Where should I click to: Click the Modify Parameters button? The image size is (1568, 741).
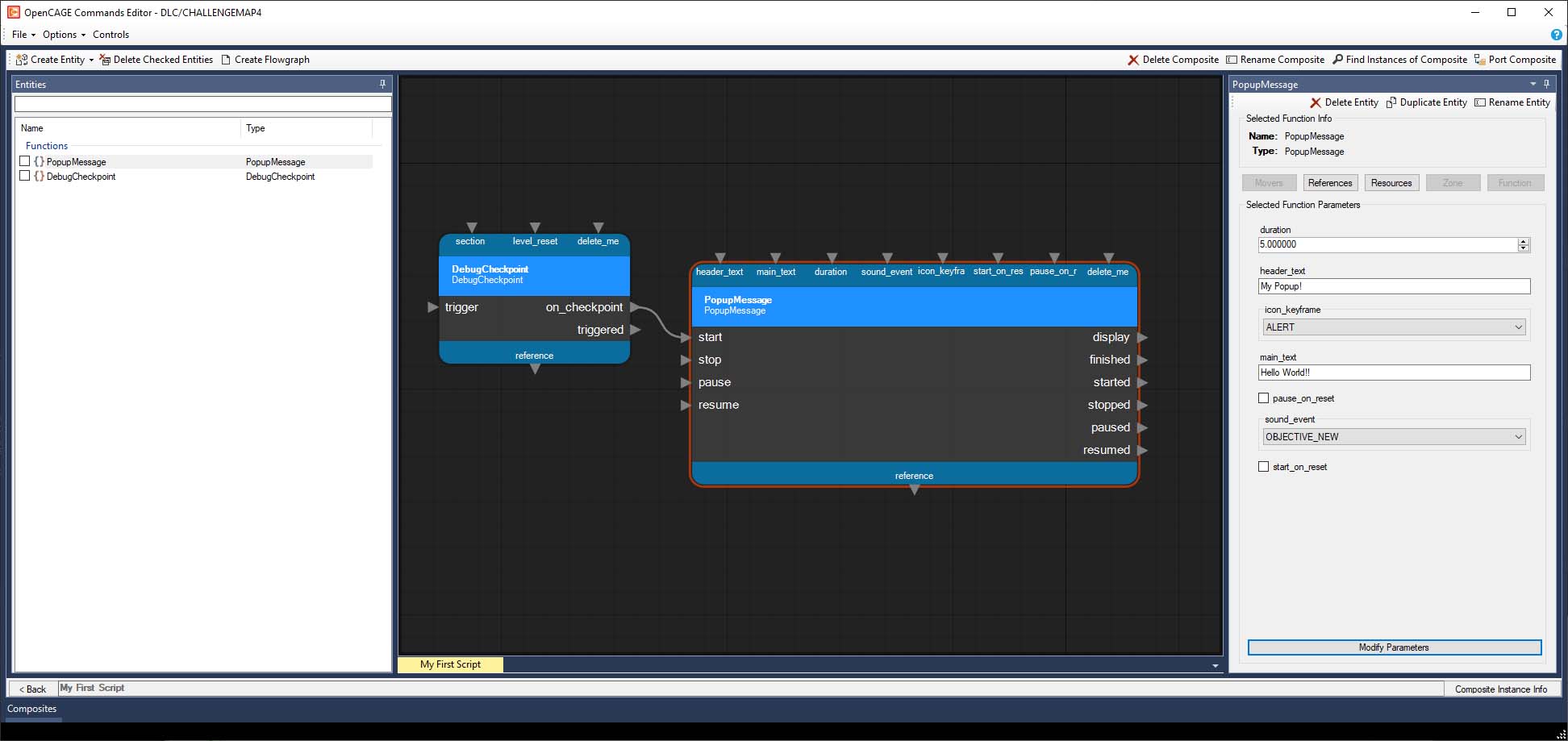click(x=1394, y=647)
